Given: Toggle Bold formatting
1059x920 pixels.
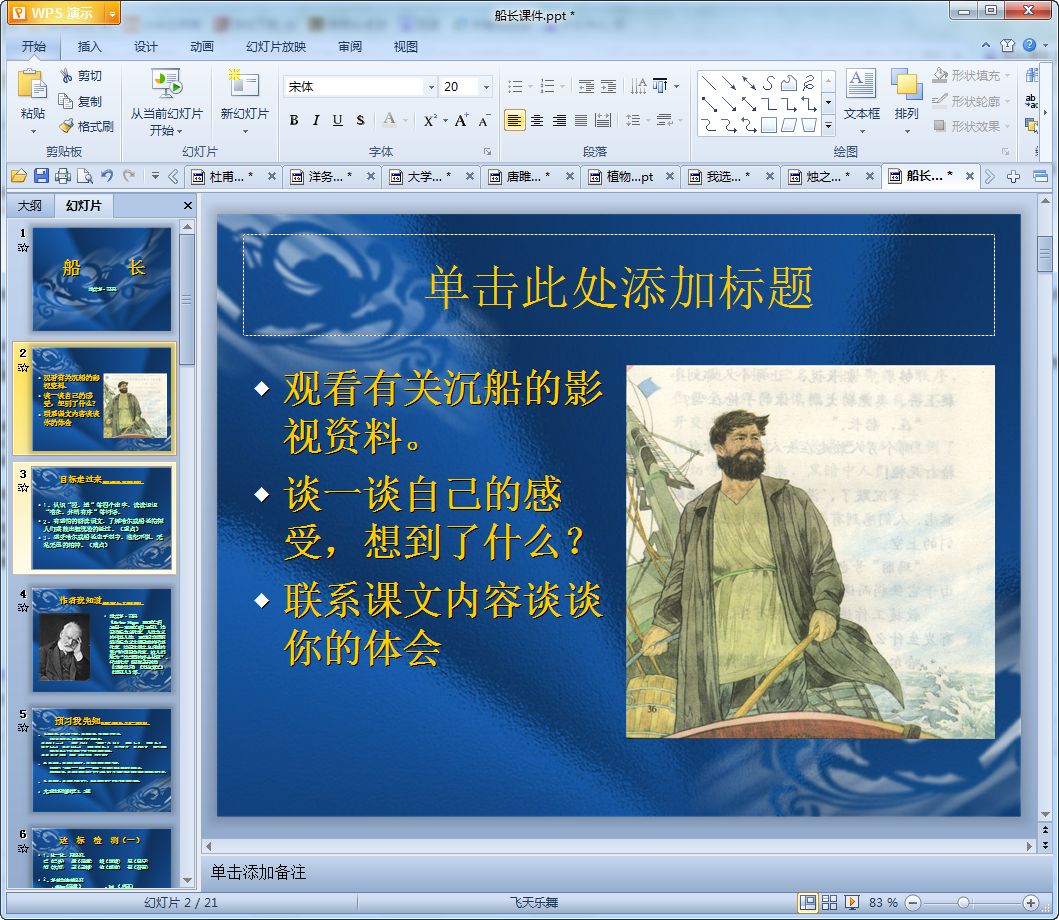Looking at the screenshot, I should tap(294, 120).
